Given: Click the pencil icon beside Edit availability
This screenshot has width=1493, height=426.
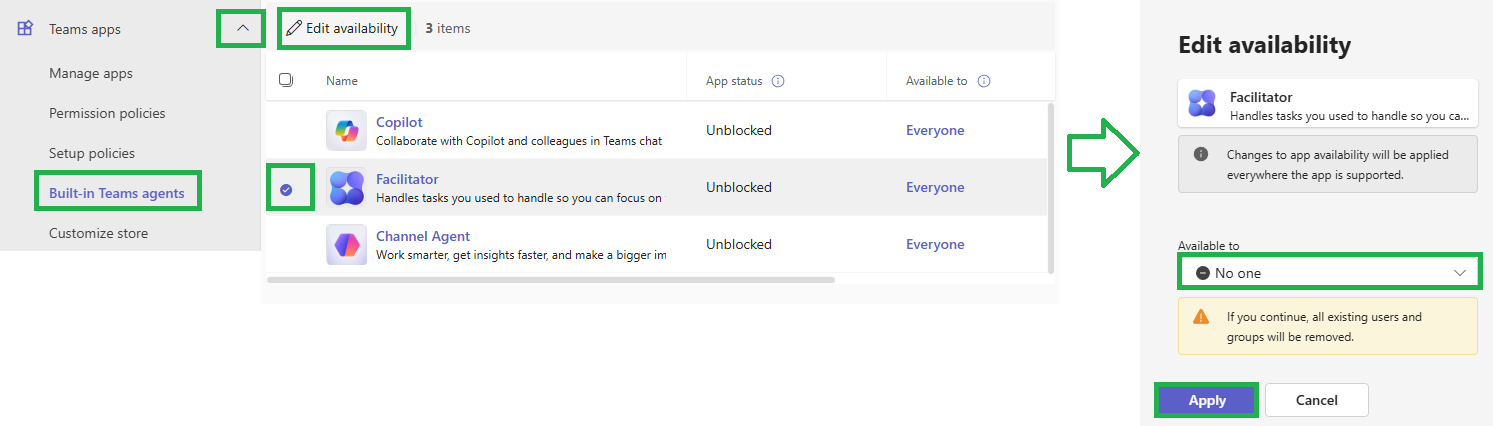Looking at the screenshot, I should [293, 28].
